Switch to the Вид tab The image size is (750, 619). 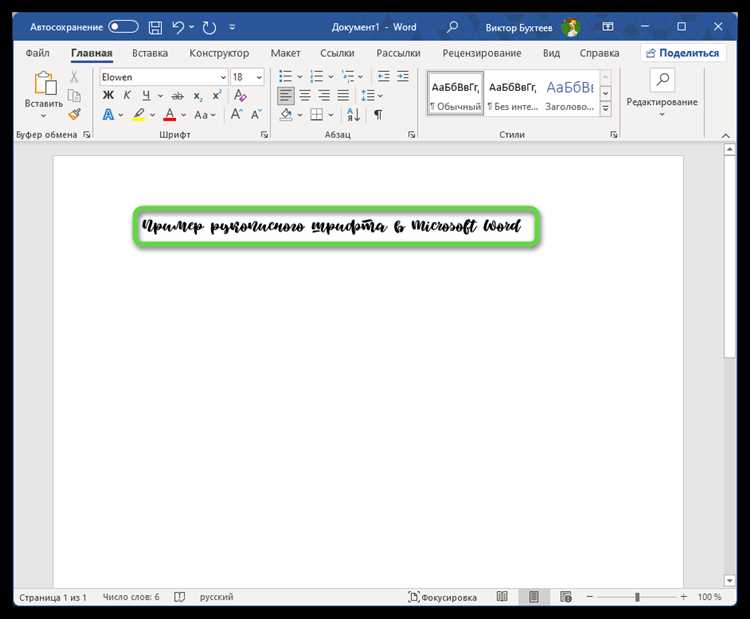[x=551, y=53]
